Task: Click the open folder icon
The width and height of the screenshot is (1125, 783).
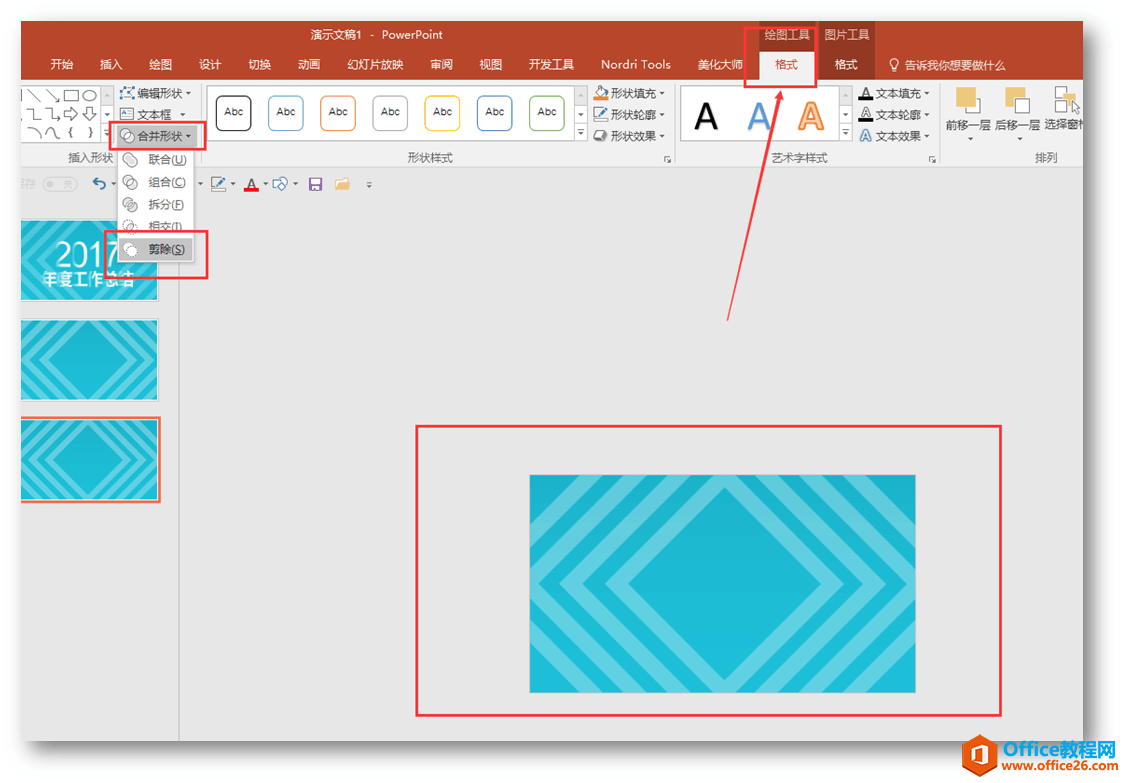Action: (x=342, y=184)
